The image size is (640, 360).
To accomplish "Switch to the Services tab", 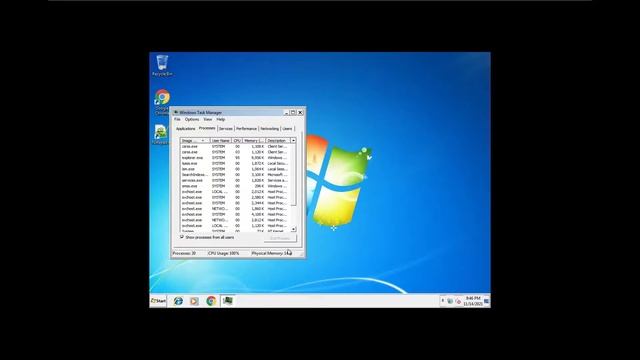I will coord(226,129).
